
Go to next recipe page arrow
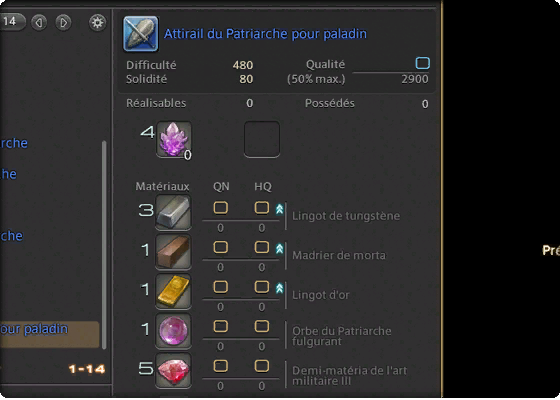(x=63, y=22)
